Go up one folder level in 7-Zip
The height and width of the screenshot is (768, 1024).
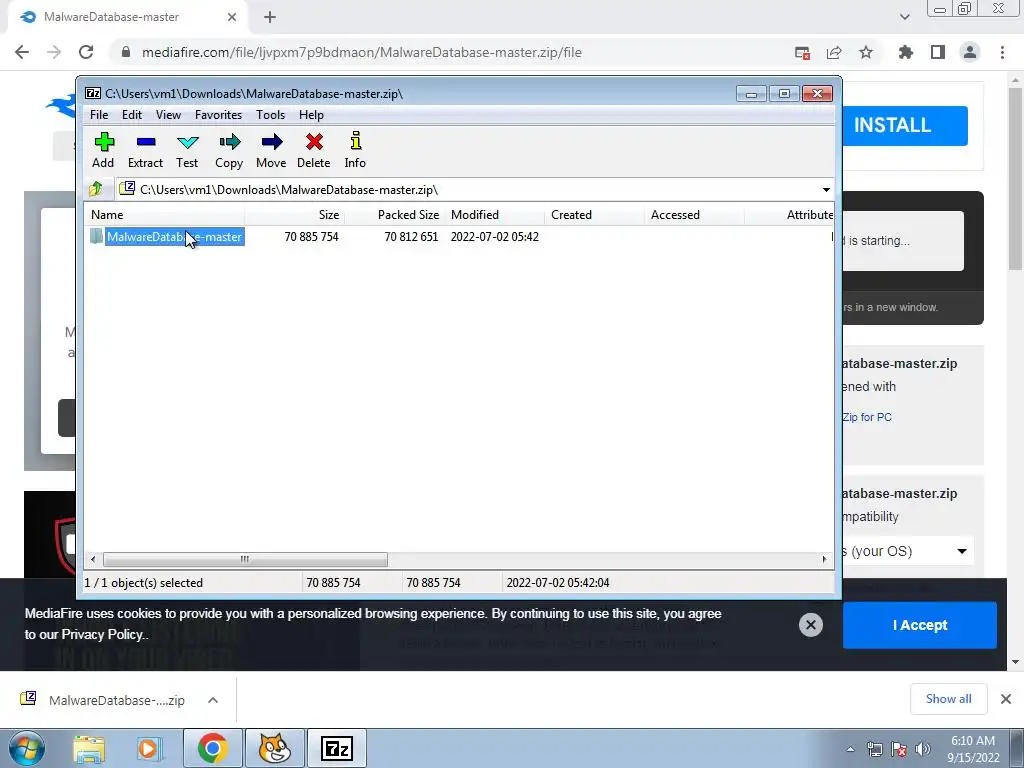coord(96,189)
